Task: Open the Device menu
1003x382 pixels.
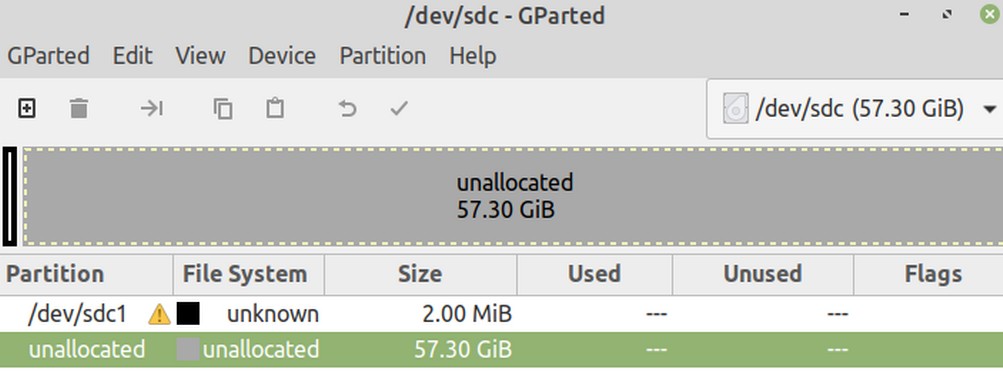Action: pos(282,56)
